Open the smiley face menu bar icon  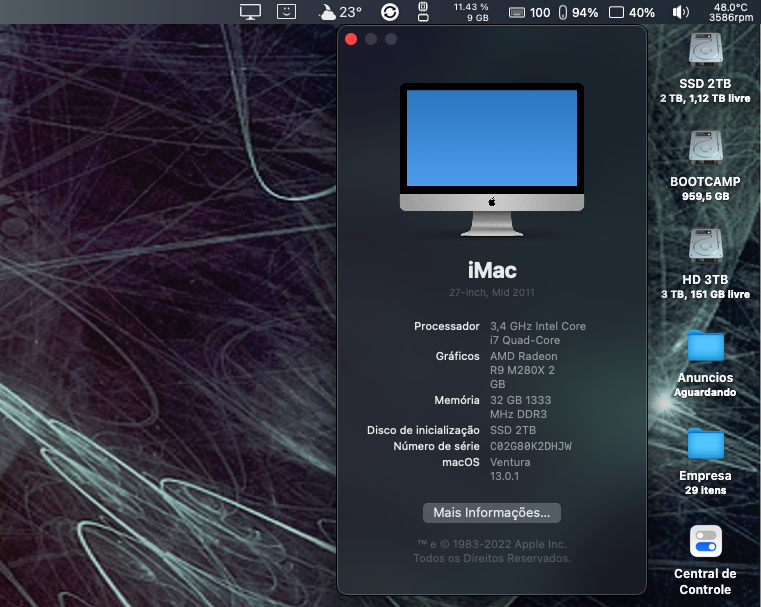pos(287,12)
